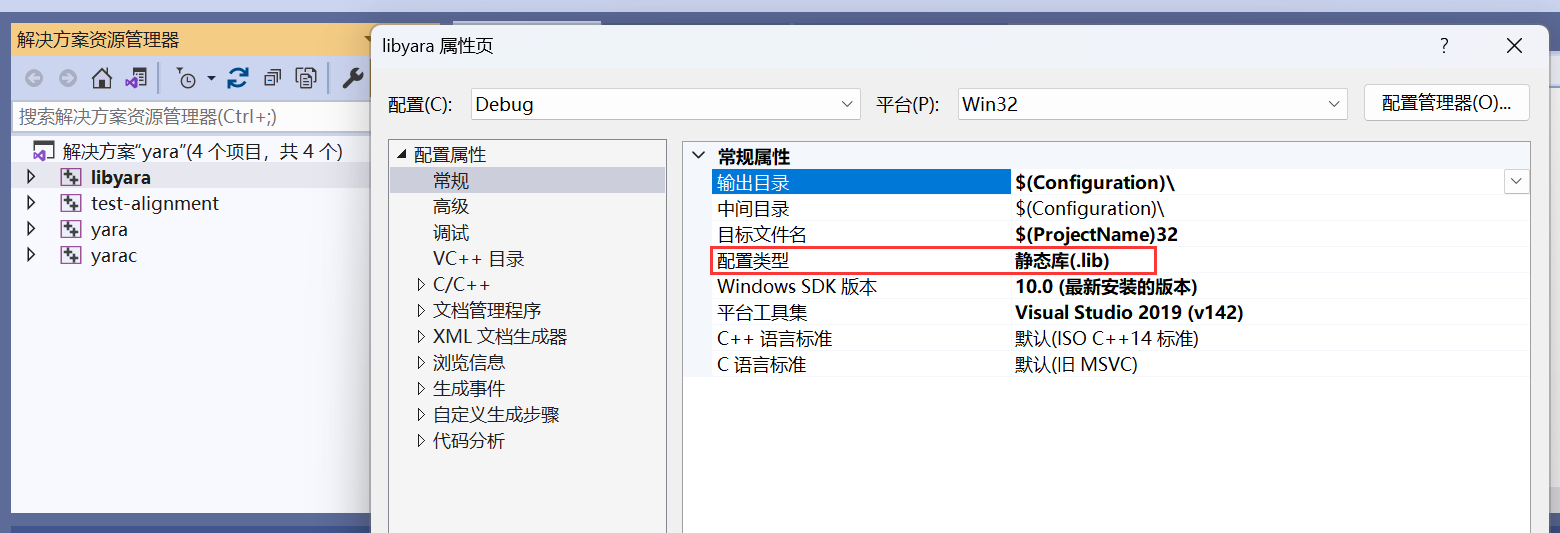Open the 输出目录 value dropdown arrow
Viewport: 1560px width, 533px height.
[x=1517, y=181]
